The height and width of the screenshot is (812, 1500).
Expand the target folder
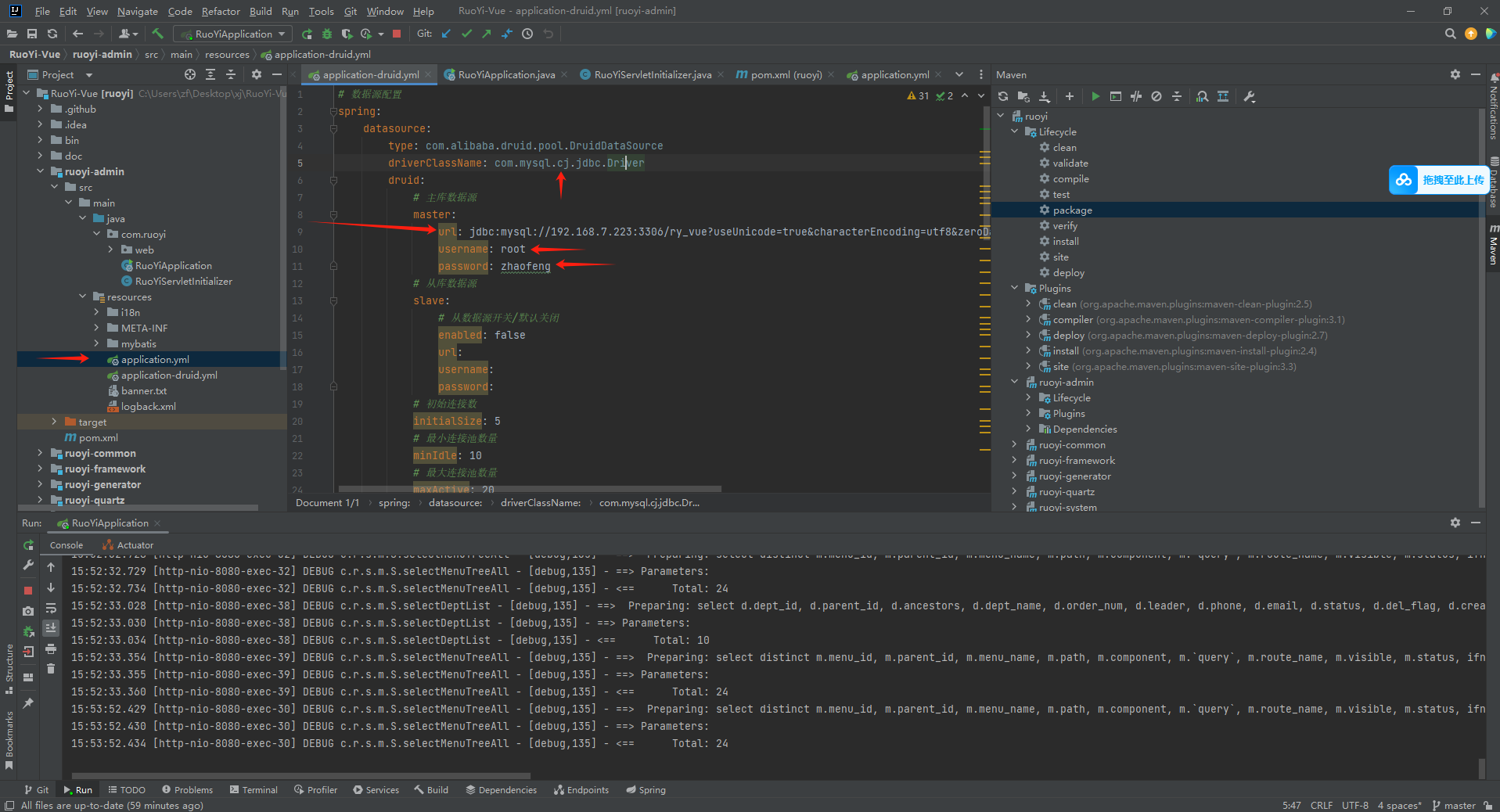click(54, 422)
